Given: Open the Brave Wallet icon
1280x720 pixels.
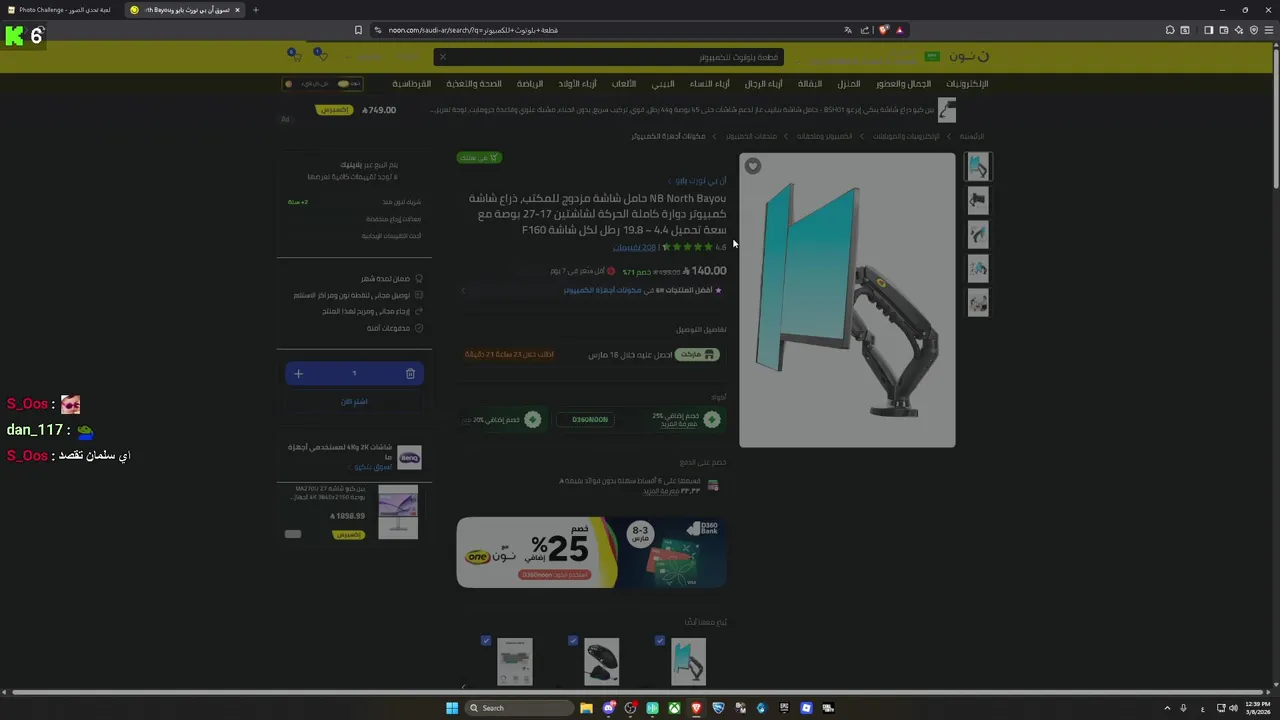Looking at the screenshot, I should pos(1223,30).
